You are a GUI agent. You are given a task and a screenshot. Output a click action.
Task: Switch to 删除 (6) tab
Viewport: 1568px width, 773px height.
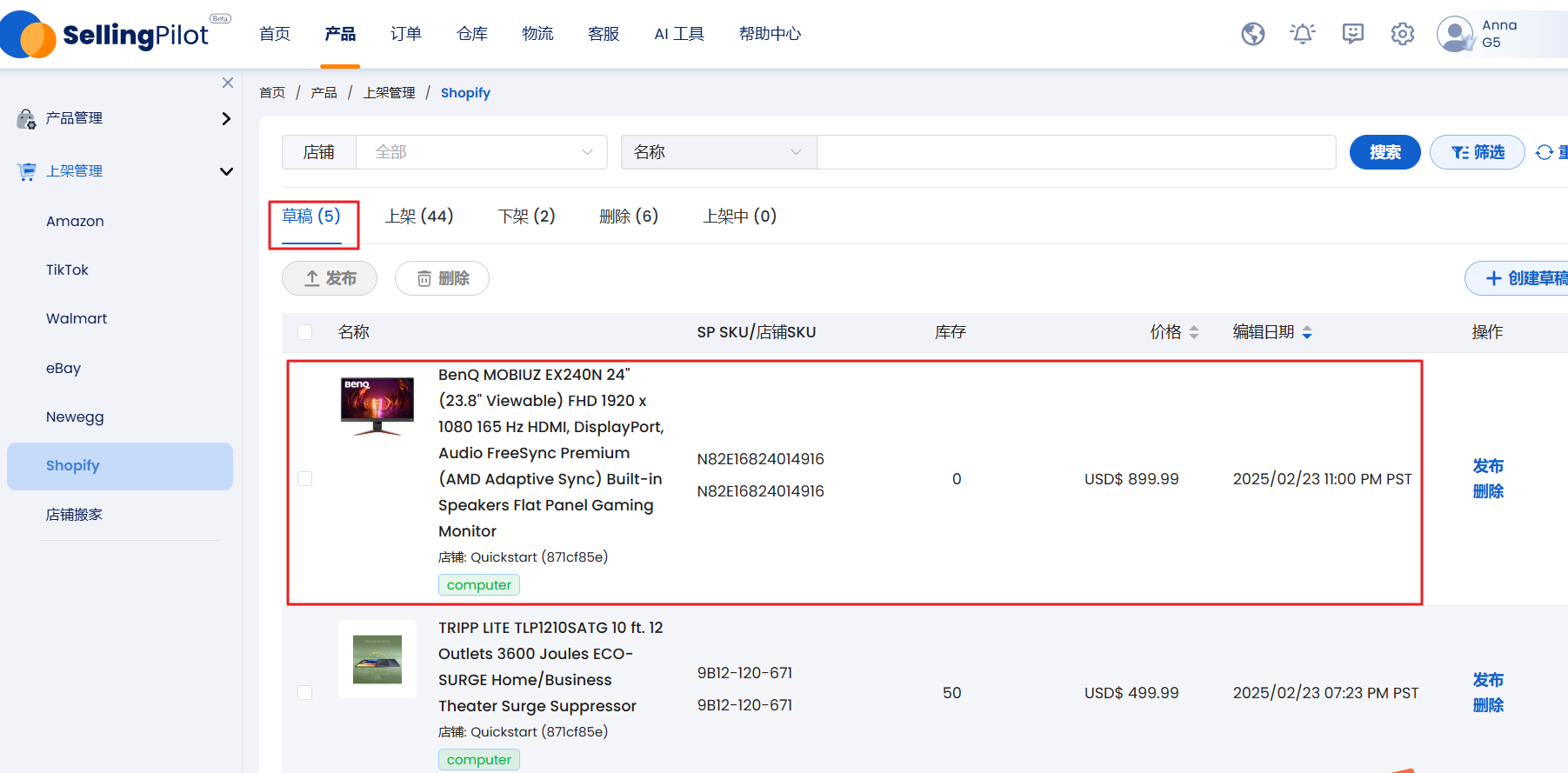(629, 216)
